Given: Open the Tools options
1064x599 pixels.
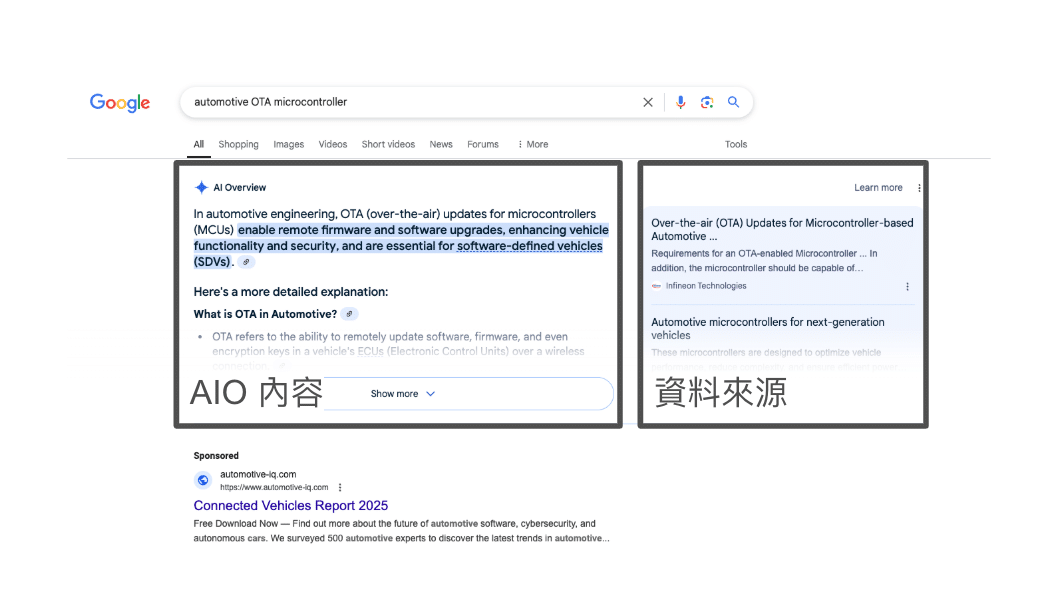Looking at the screenshot, I should click(x=736, y=144).
